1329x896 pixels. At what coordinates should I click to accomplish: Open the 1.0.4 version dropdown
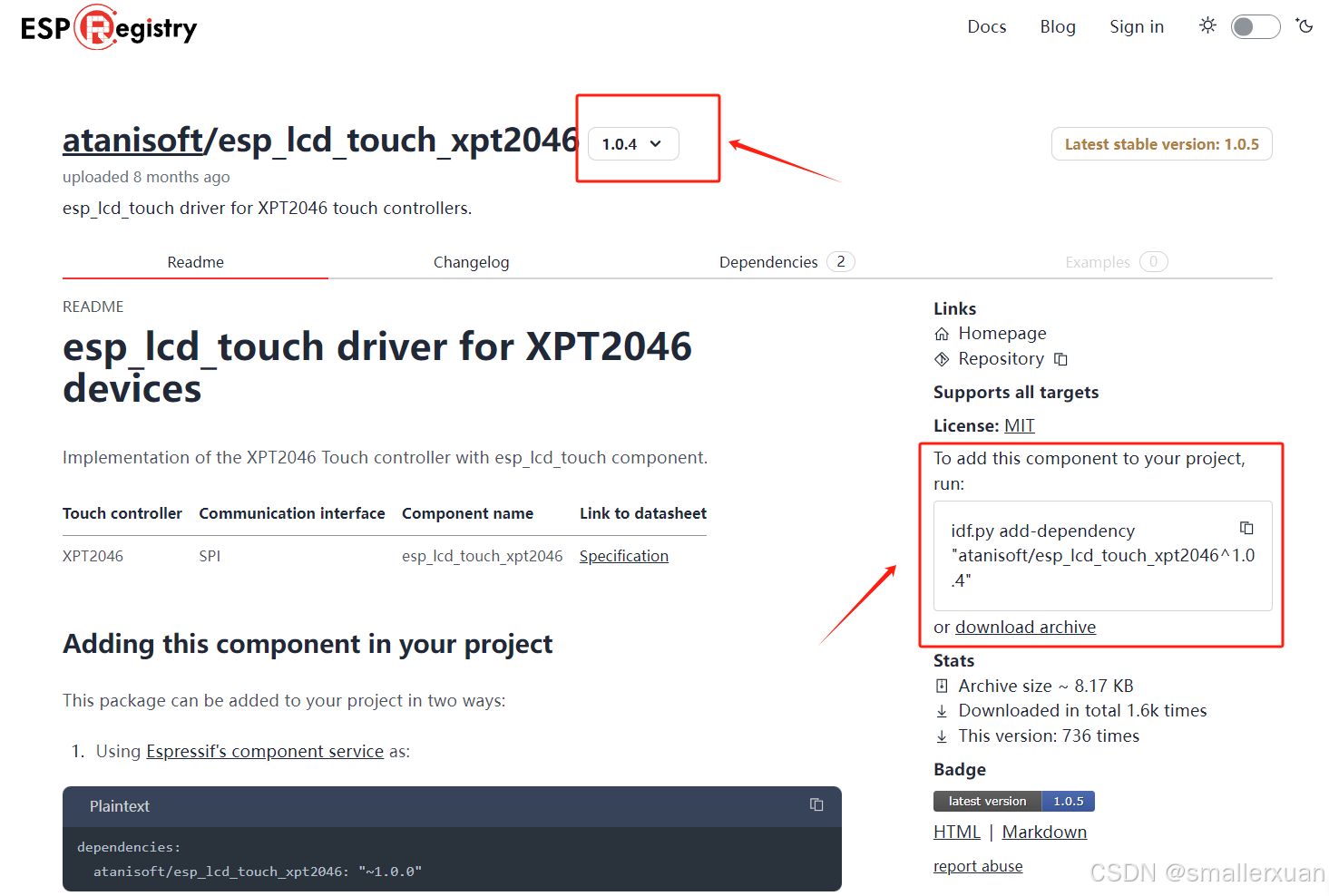click(632, 143)
